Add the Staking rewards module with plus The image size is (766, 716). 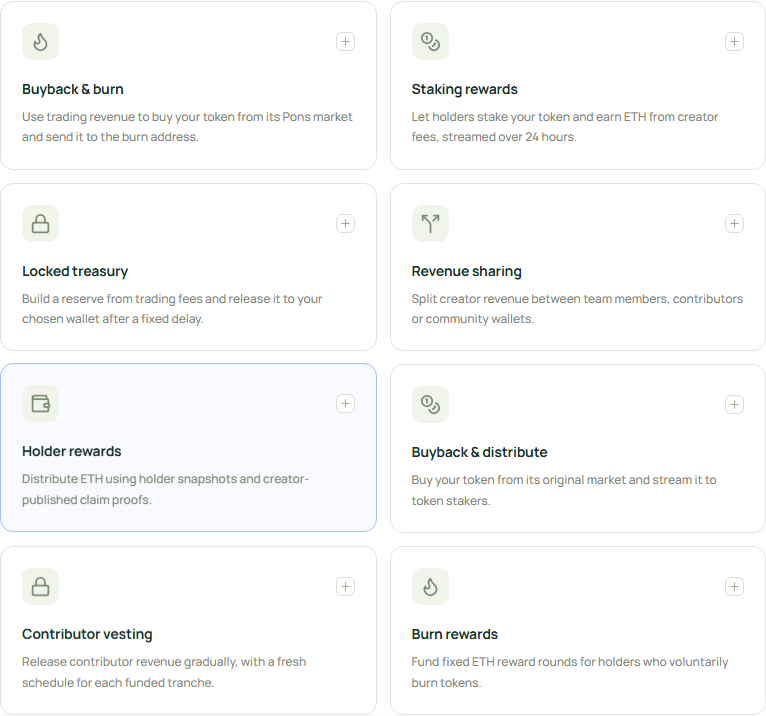734,42
